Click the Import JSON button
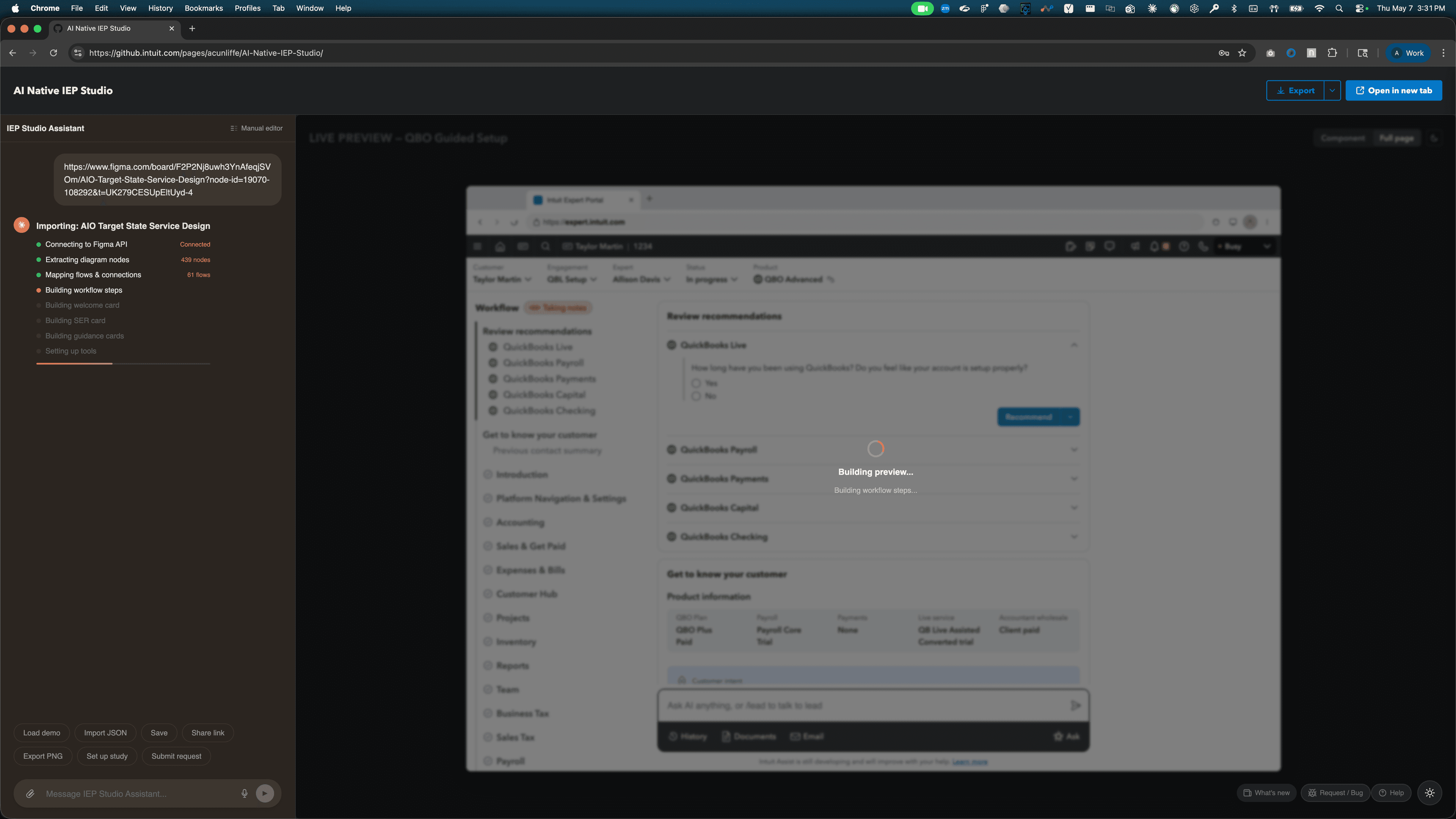 pyautogui.click(x=105, y=733)
